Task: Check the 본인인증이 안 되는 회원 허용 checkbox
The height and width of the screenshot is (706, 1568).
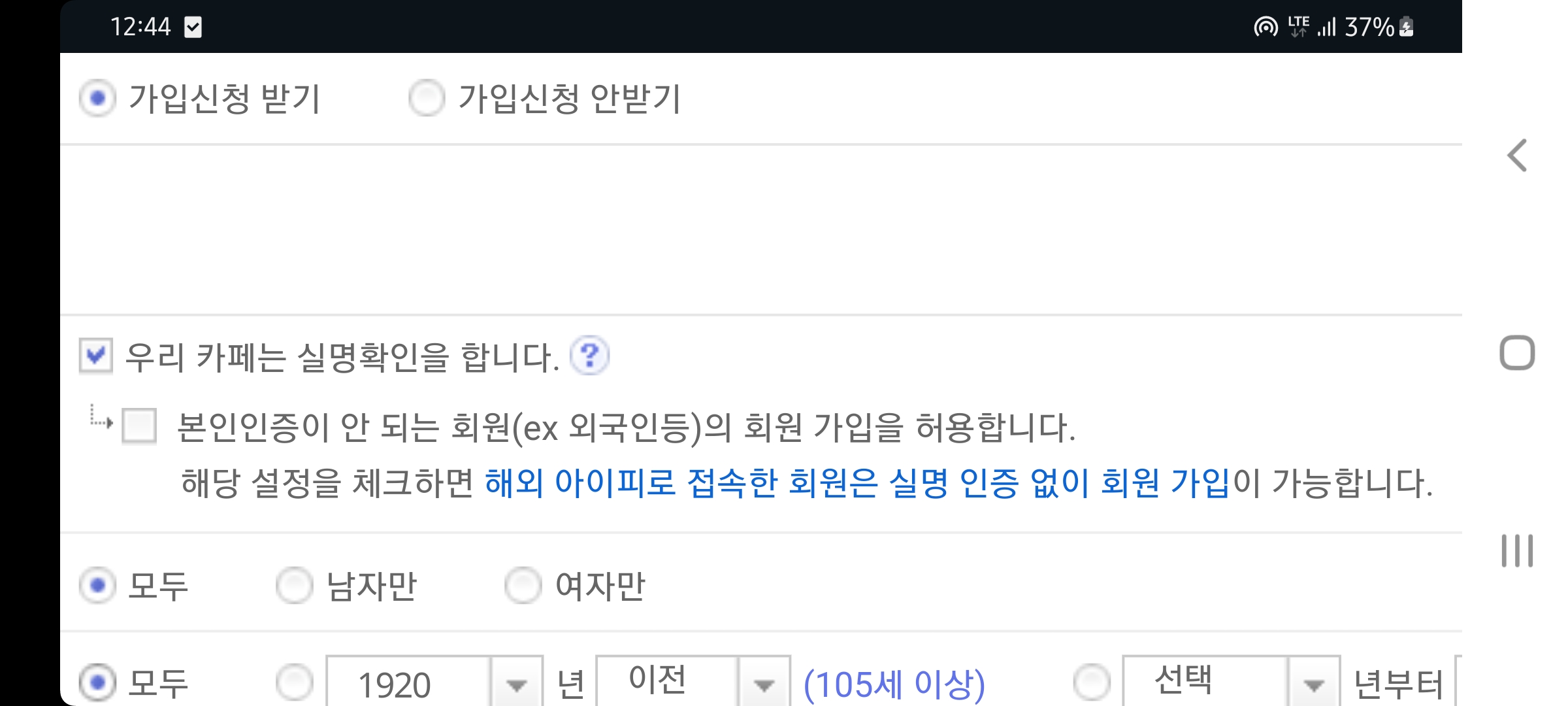Action: pyautogui.click(x=139, y=426)
